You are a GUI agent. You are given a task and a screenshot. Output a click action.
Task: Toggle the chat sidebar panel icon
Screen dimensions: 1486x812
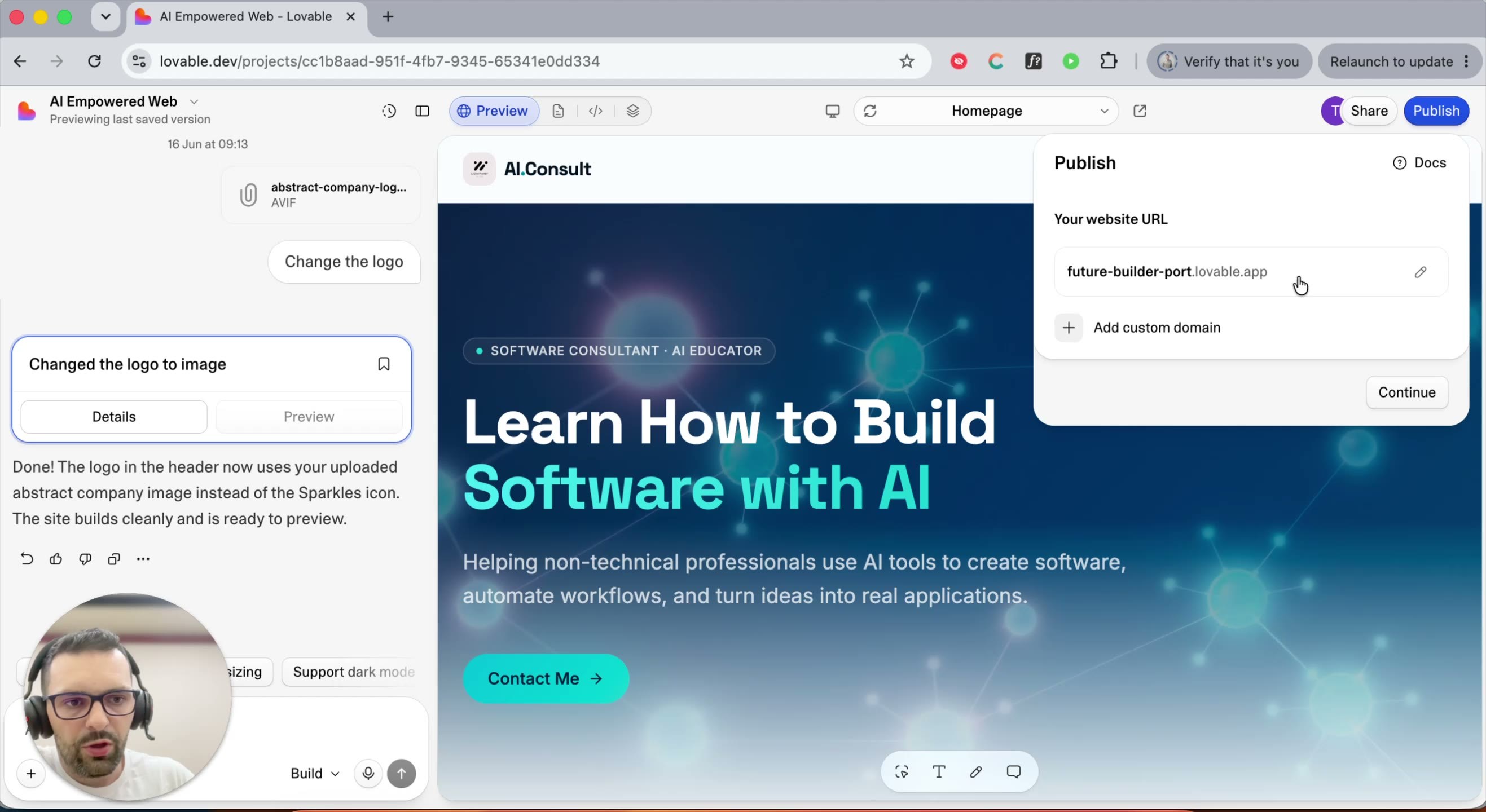pyautogui.click(x=422, y=111)
